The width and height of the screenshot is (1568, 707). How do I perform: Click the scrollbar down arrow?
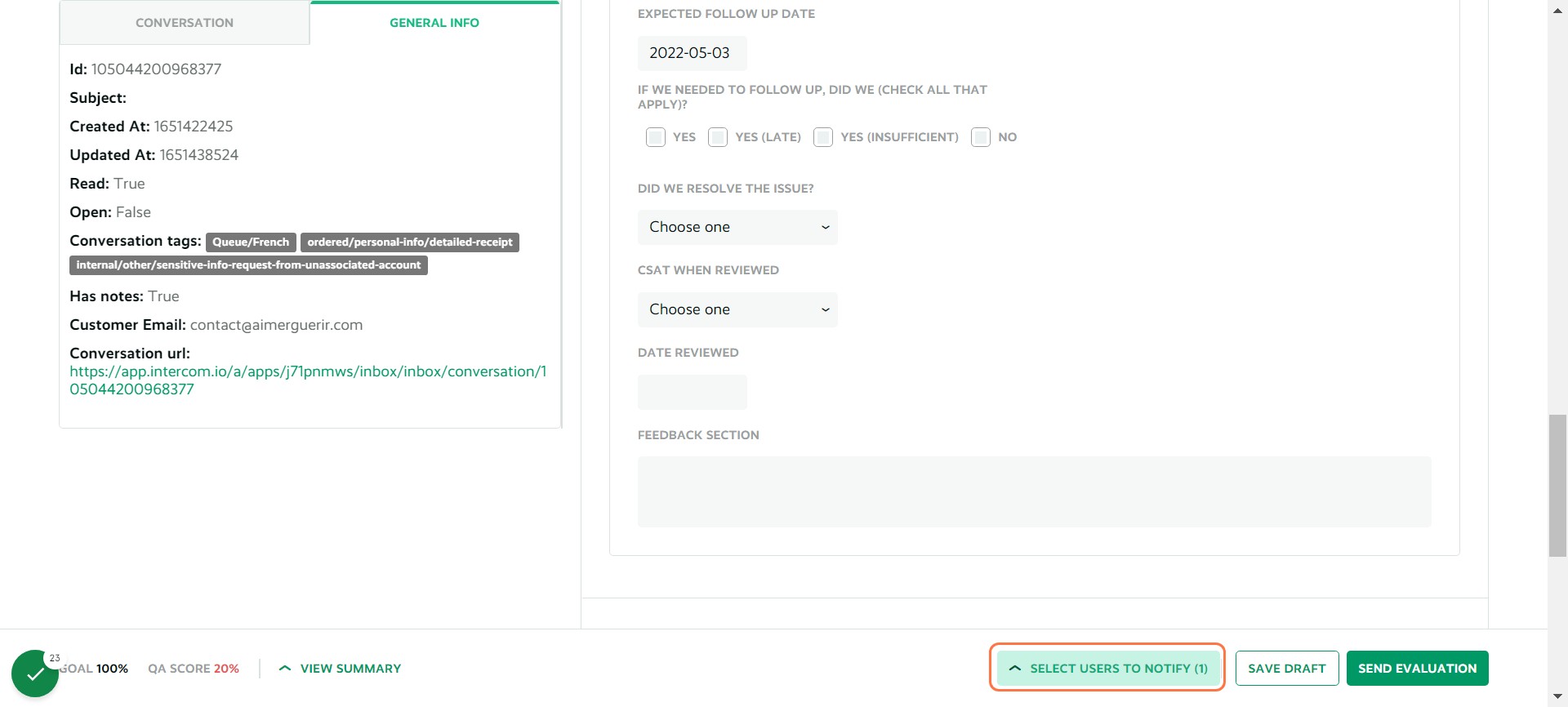click(1557, 696)
